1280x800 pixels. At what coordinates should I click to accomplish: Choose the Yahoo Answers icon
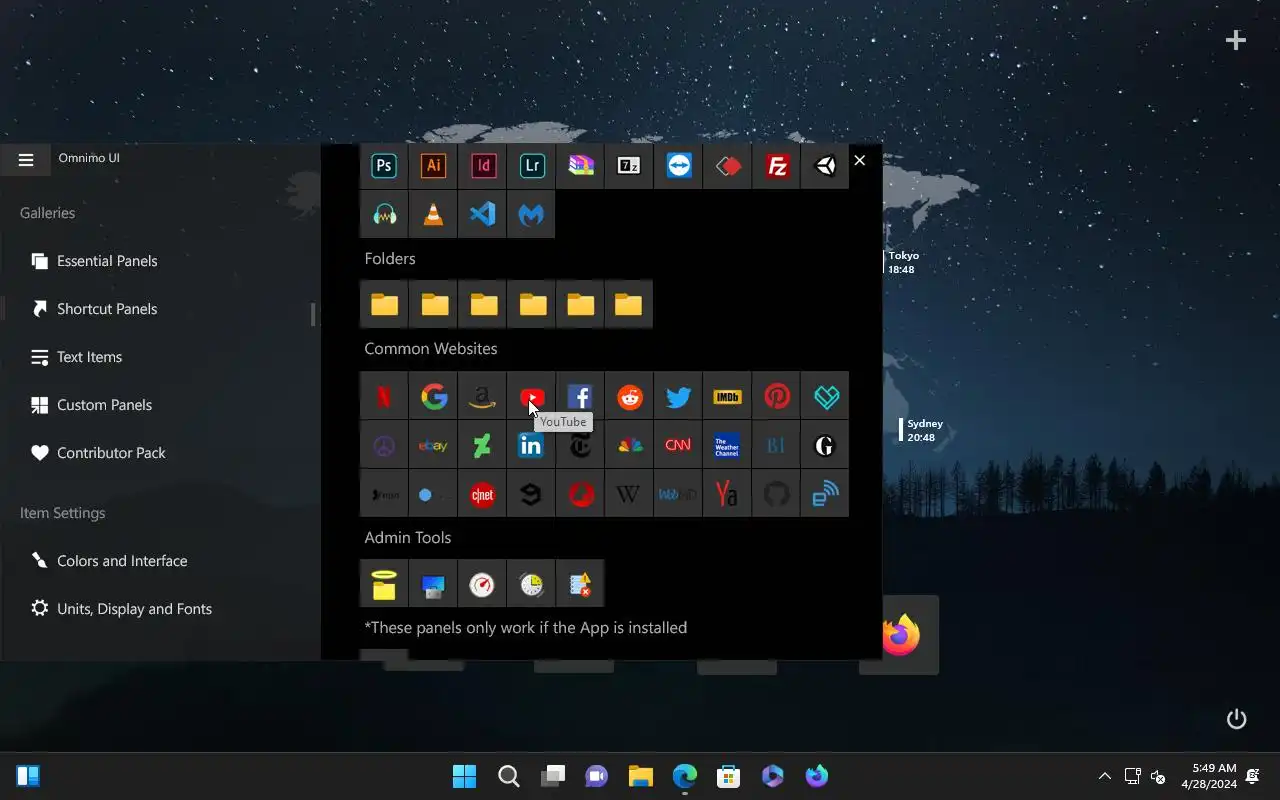click(x=728, y=494)
